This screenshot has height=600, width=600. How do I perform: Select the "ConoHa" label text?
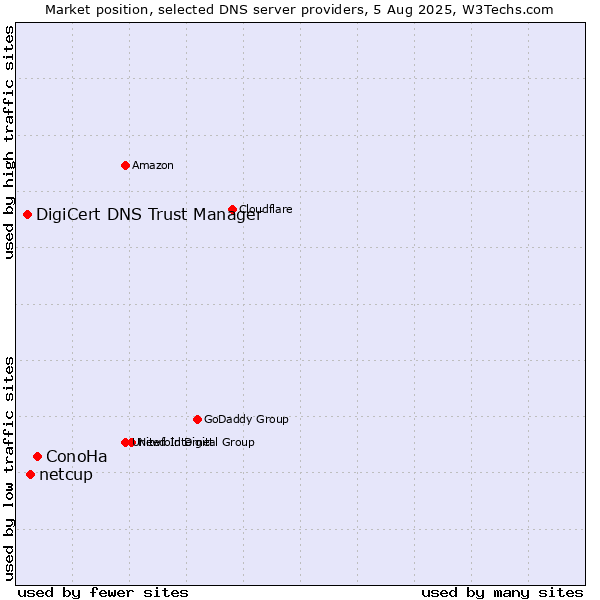point(77,457)
